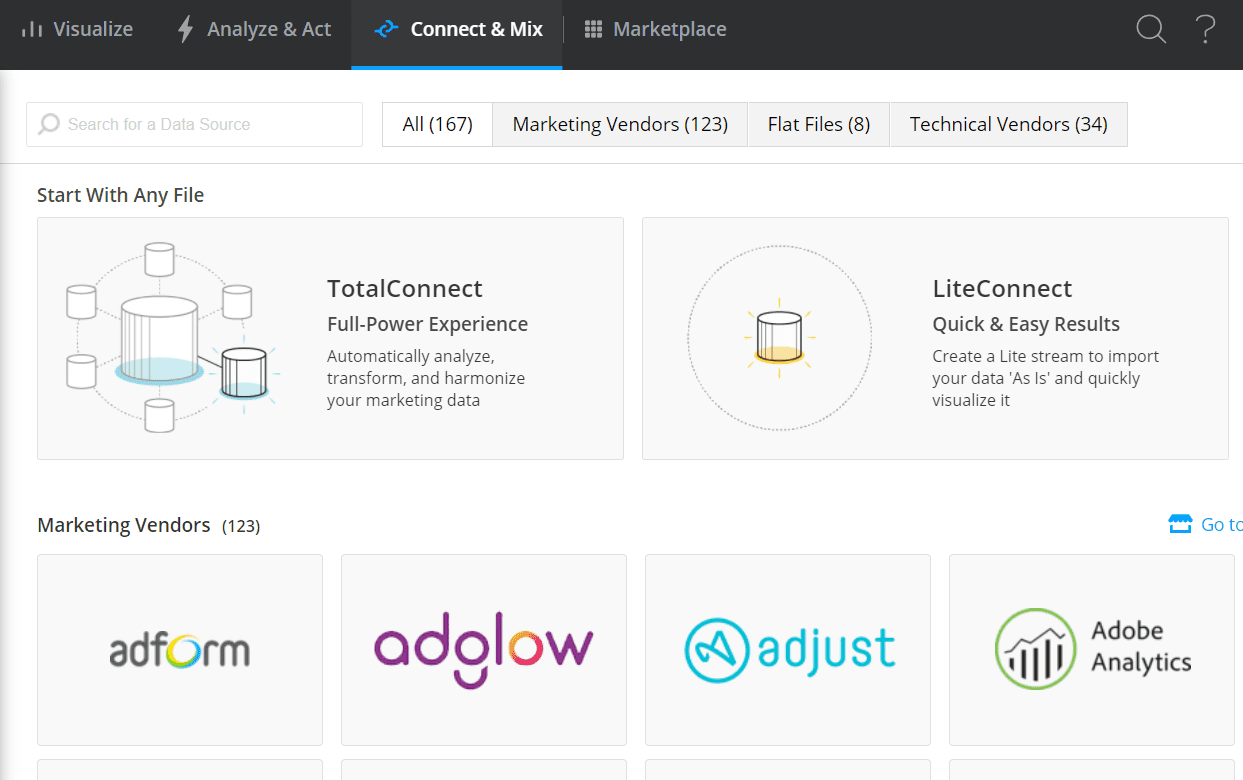
Task: Switch to the Visualize tab
Action: (77, 29)
